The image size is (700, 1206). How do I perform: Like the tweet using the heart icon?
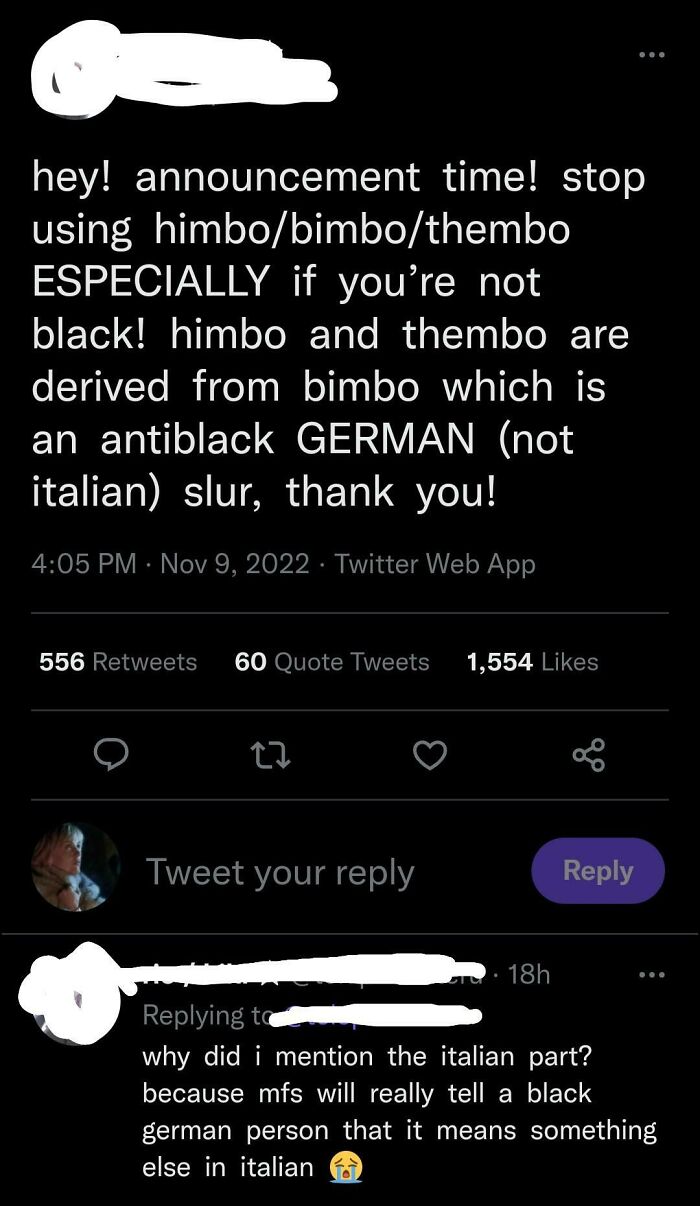(x=430, y=756)
